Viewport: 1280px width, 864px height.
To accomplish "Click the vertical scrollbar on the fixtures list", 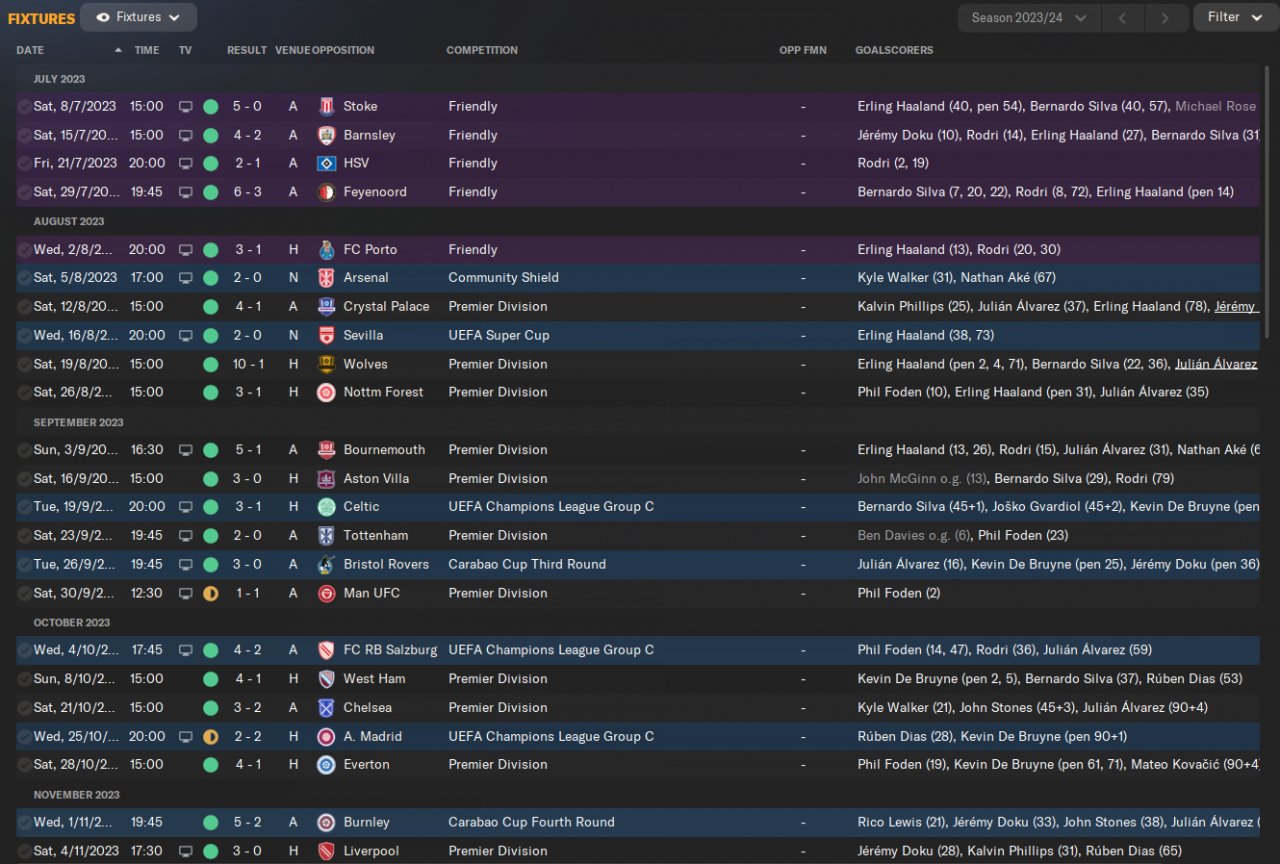I will coord(1267,200).
